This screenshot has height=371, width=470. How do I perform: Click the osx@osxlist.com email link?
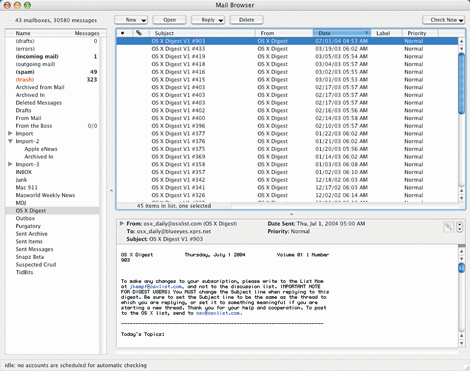tap(219, 313)
